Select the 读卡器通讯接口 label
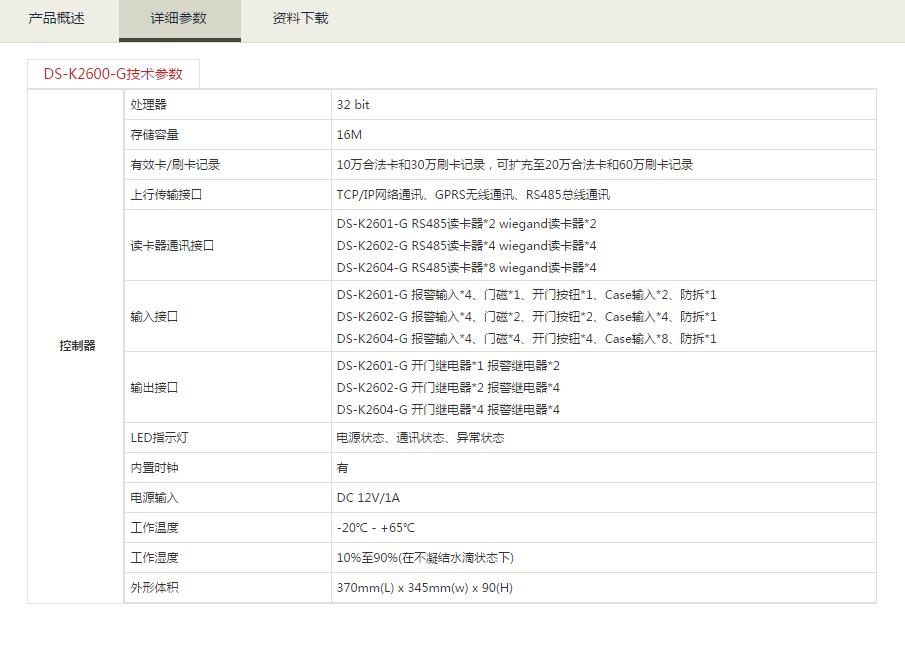Screen dimensions: 905x648 [x=172, y=246]
